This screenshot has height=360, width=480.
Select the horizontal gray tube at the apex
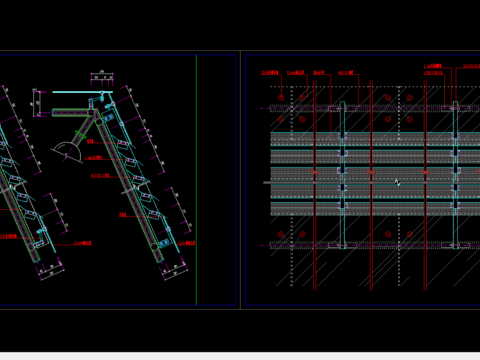pyautogui.click(x=71, y=113)
